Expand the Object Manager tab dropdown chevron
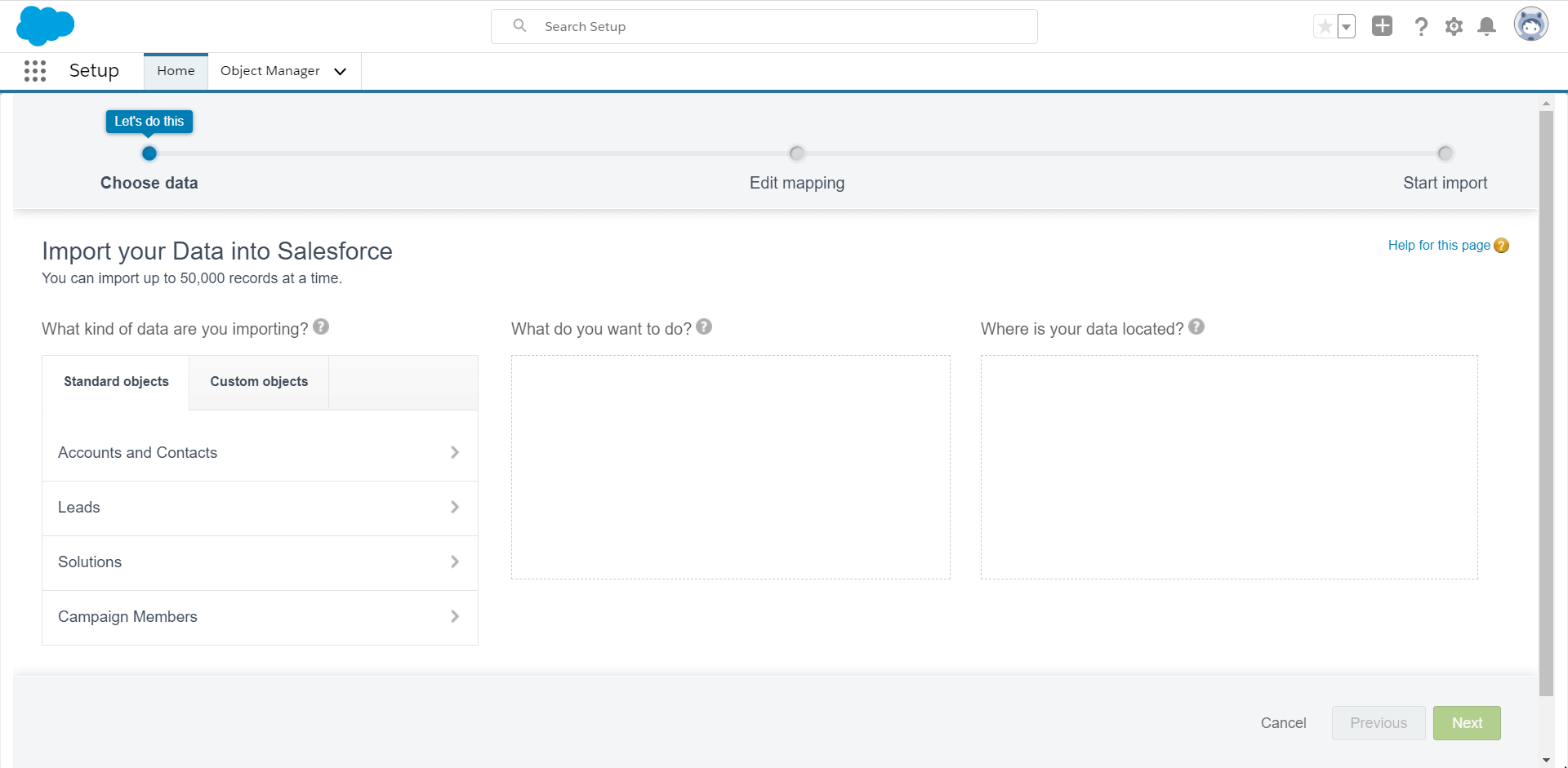The width and height of the screenshot is (1568, 768). pyautogui.click(x=341, y=72)
